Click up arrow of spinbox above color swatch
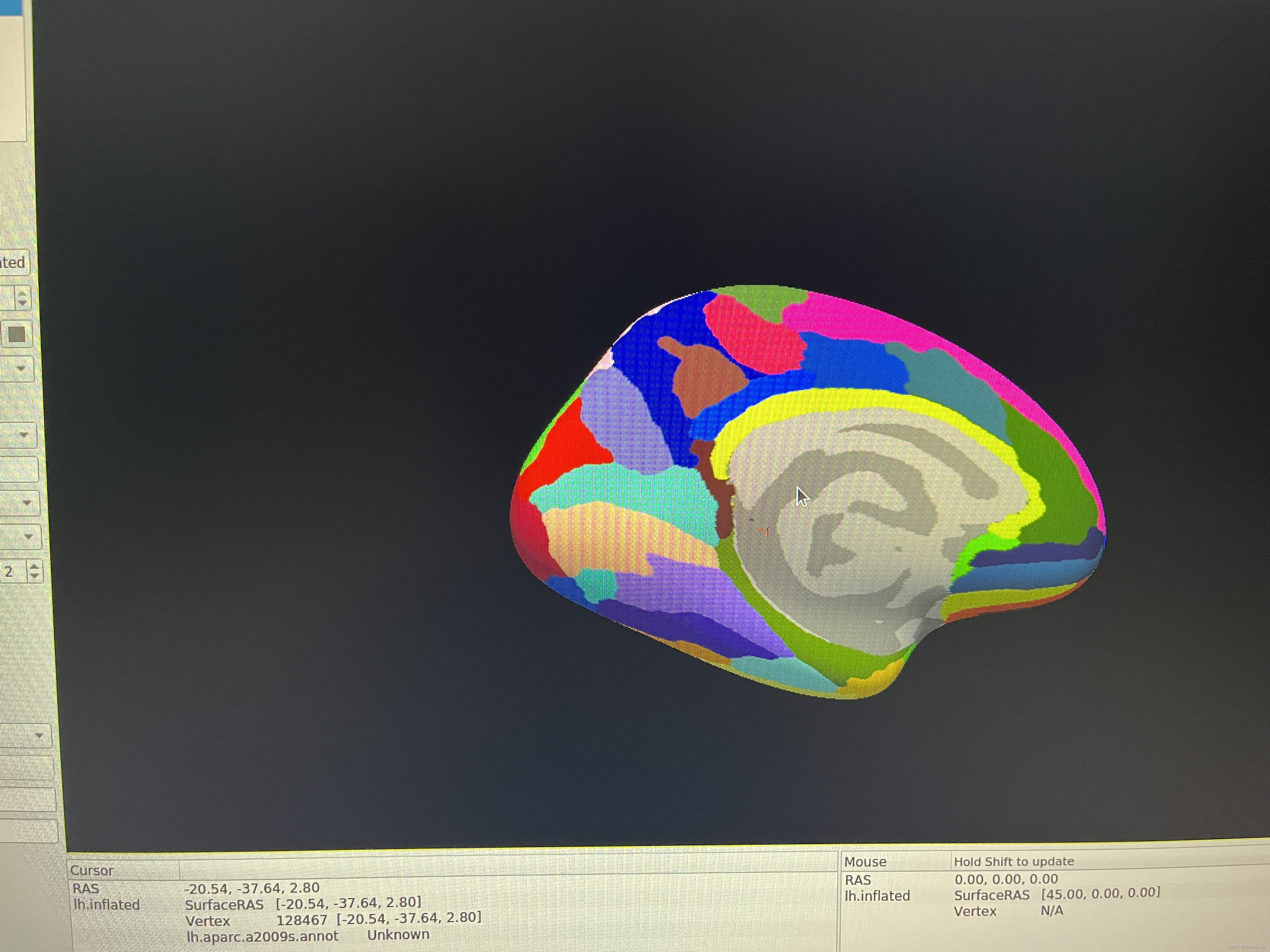The width and height of the screenshot is (1270, 952). pyautogui.click(x=22, y=293)
